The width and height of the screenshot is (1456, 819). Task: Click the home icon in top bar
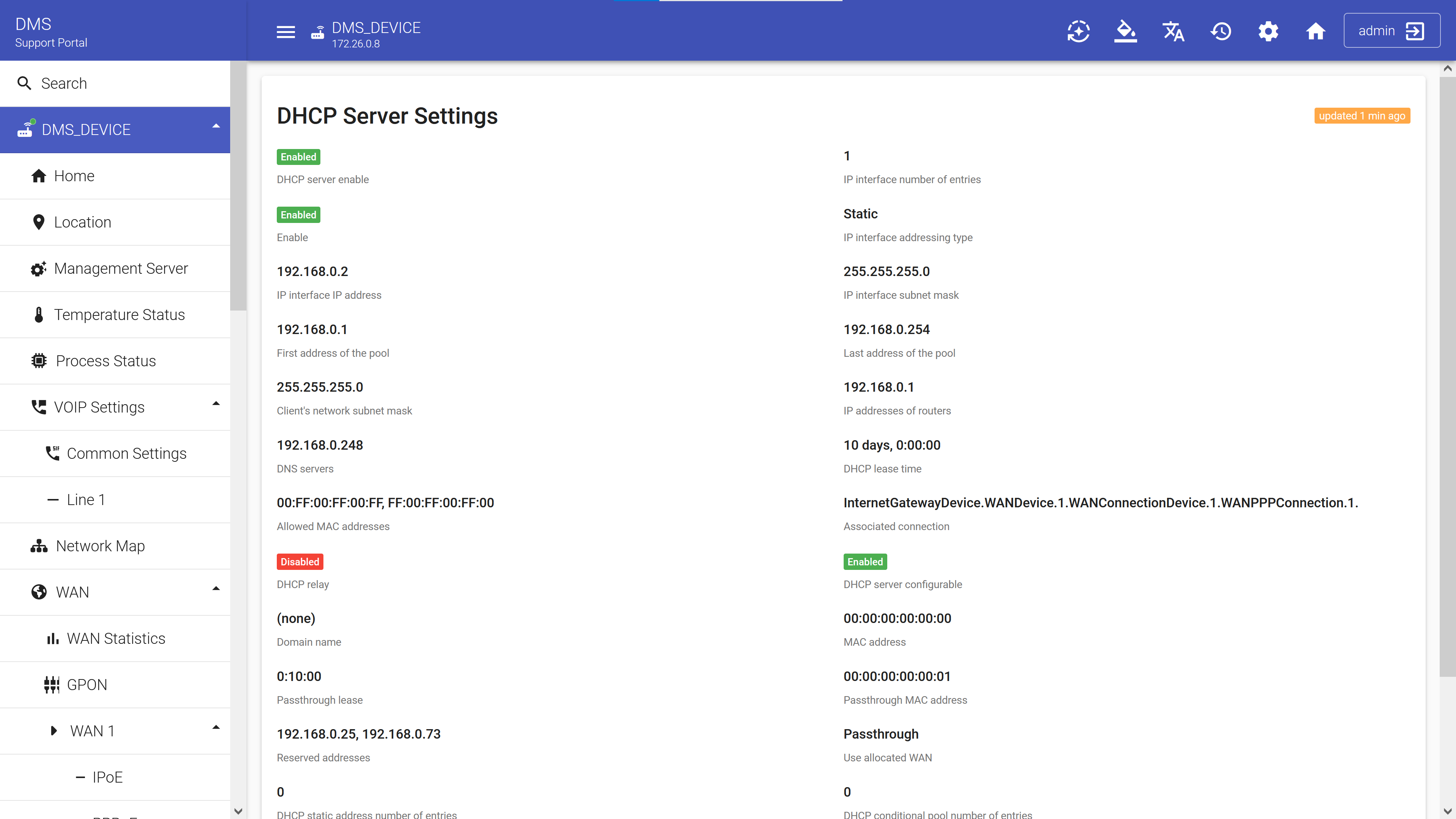tap(1315, 31)
